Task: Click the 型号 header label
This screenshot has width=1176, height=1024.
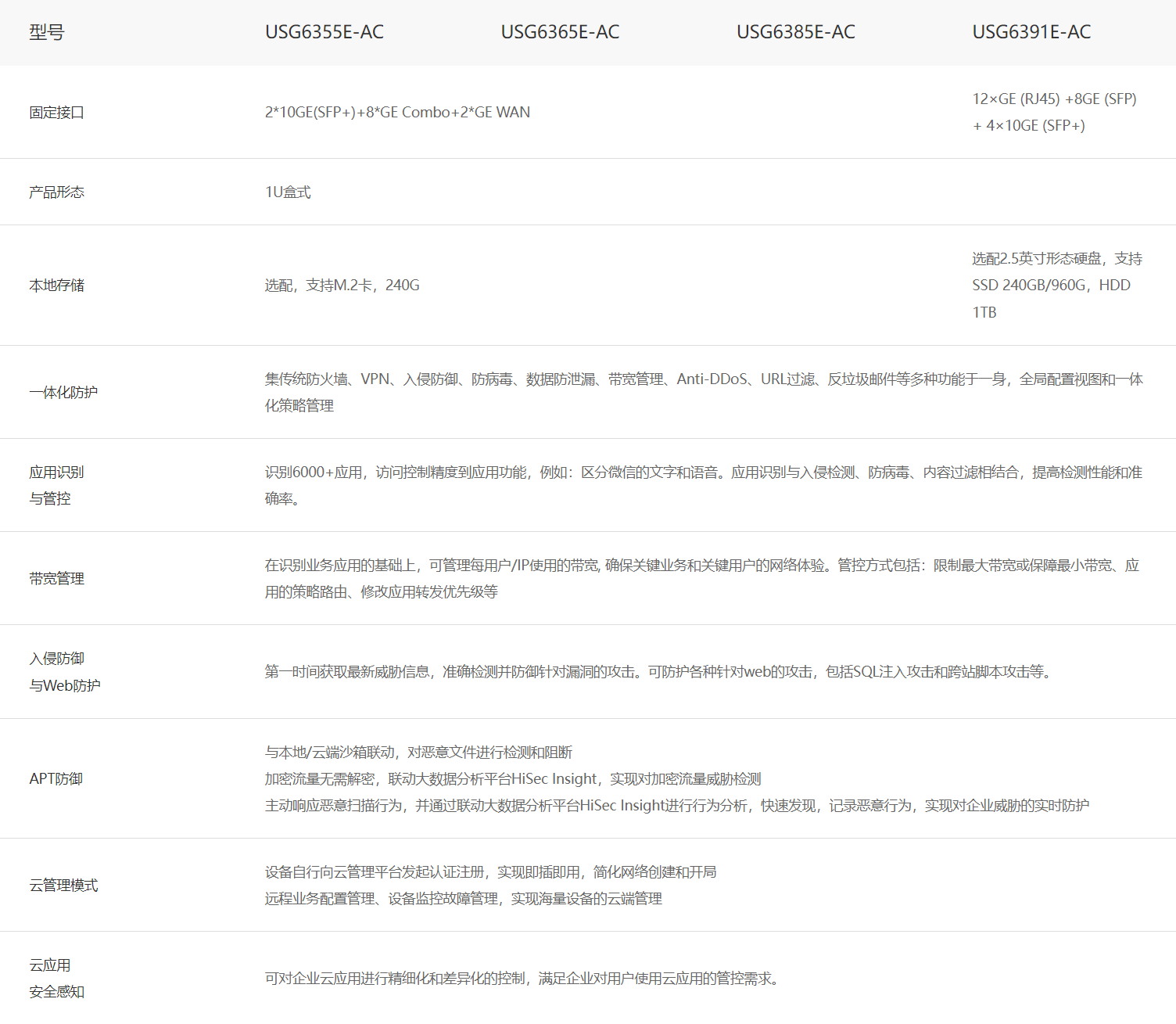Action: tap(47, 32)
